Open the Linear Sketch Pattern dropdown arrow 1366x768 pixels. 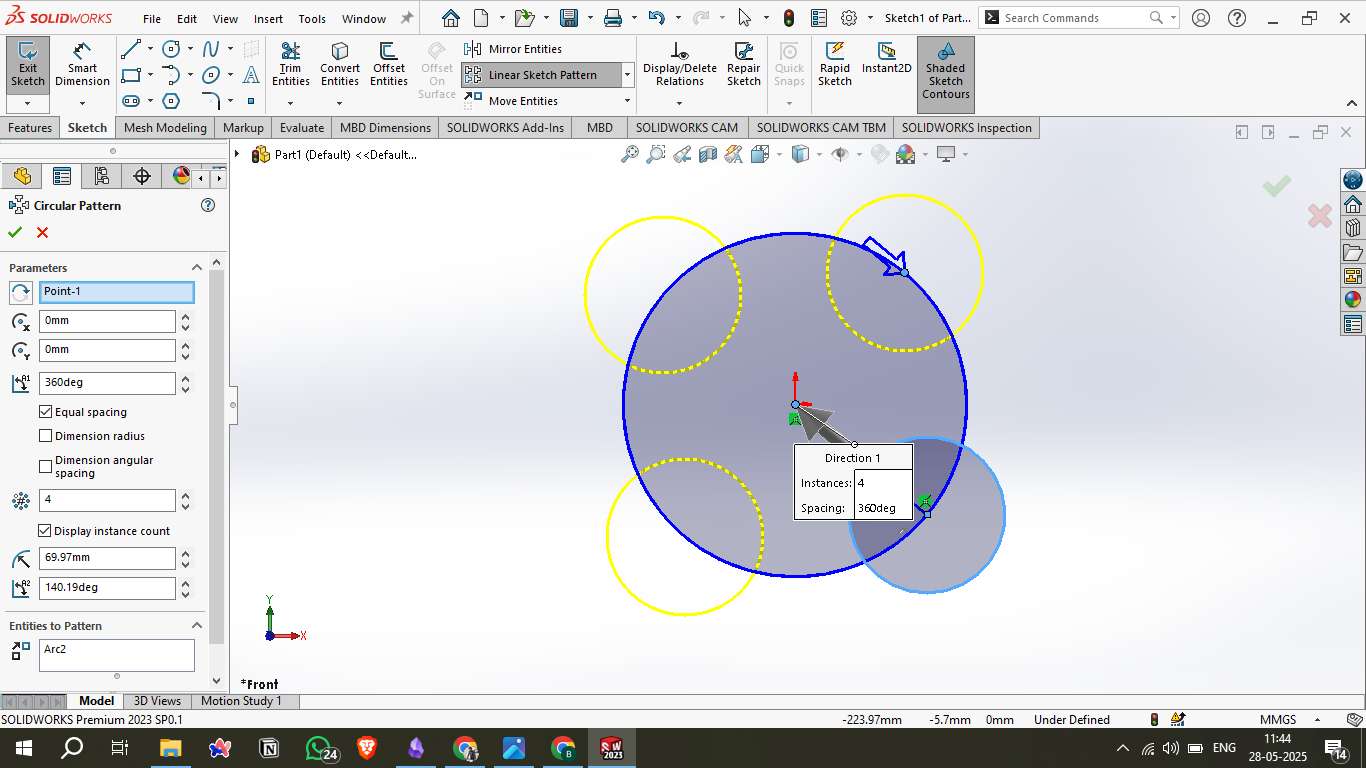(x=628, y=75)
